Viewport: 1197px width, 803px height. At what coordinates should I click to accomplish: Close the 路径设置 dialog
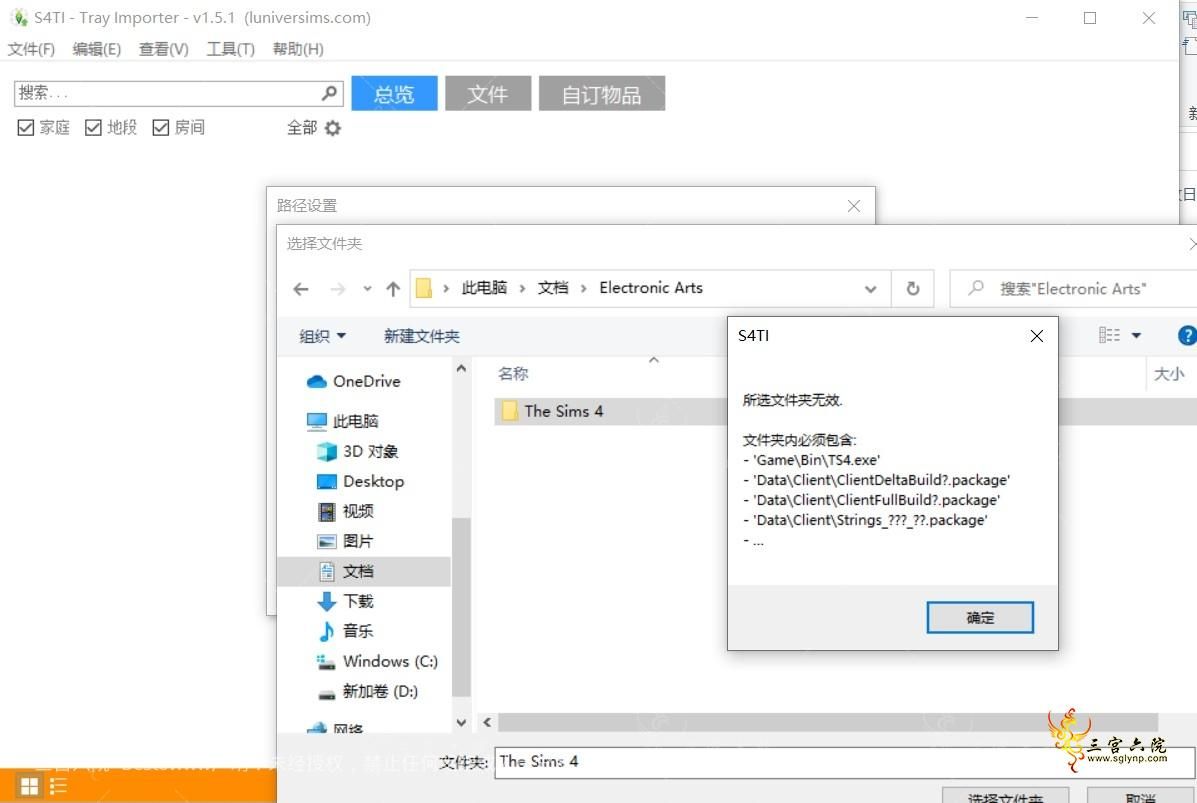pyautogui.click(x=853, y=205)
